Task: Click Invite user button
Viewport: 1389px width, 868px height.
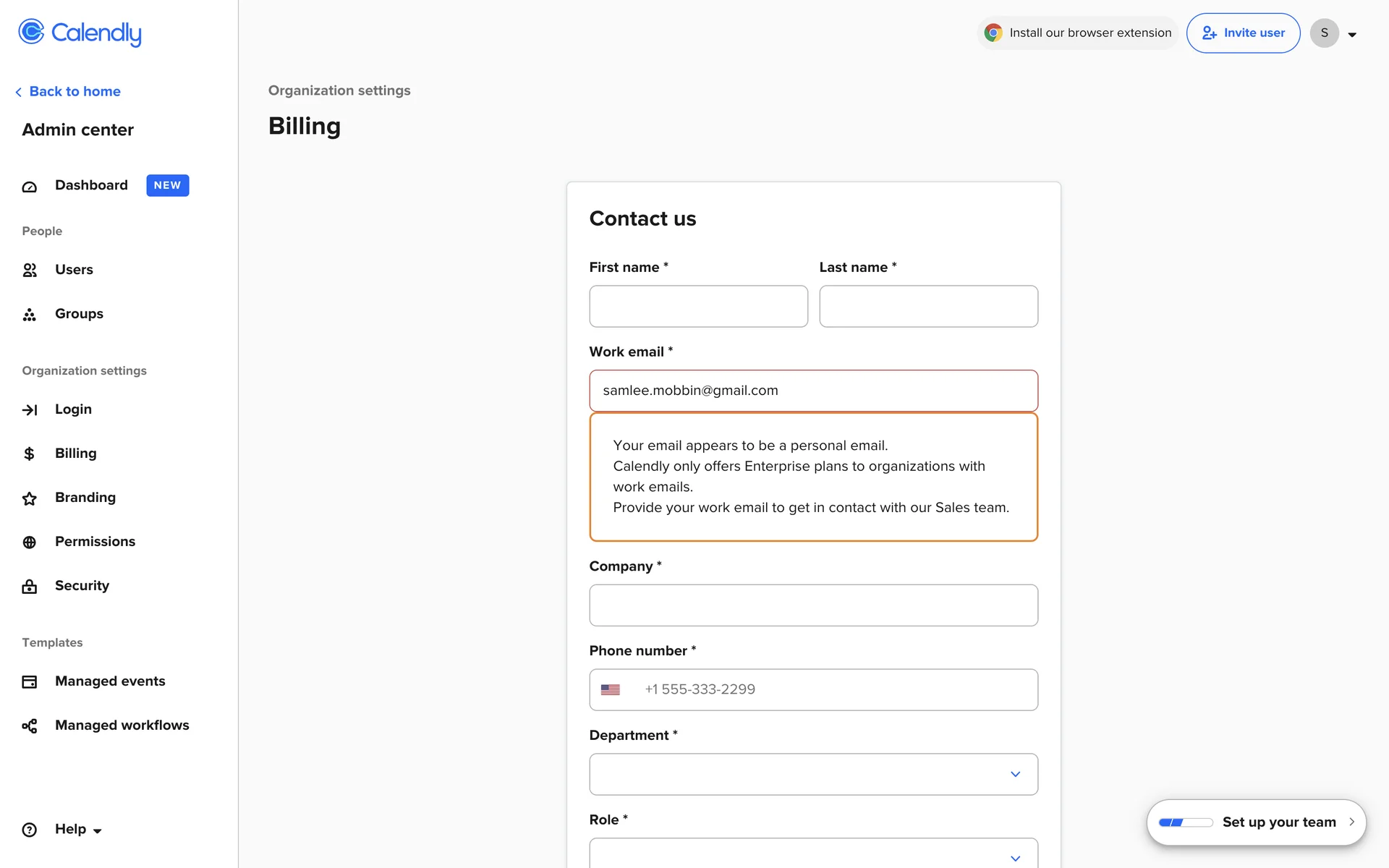Action: point(1243,33)
